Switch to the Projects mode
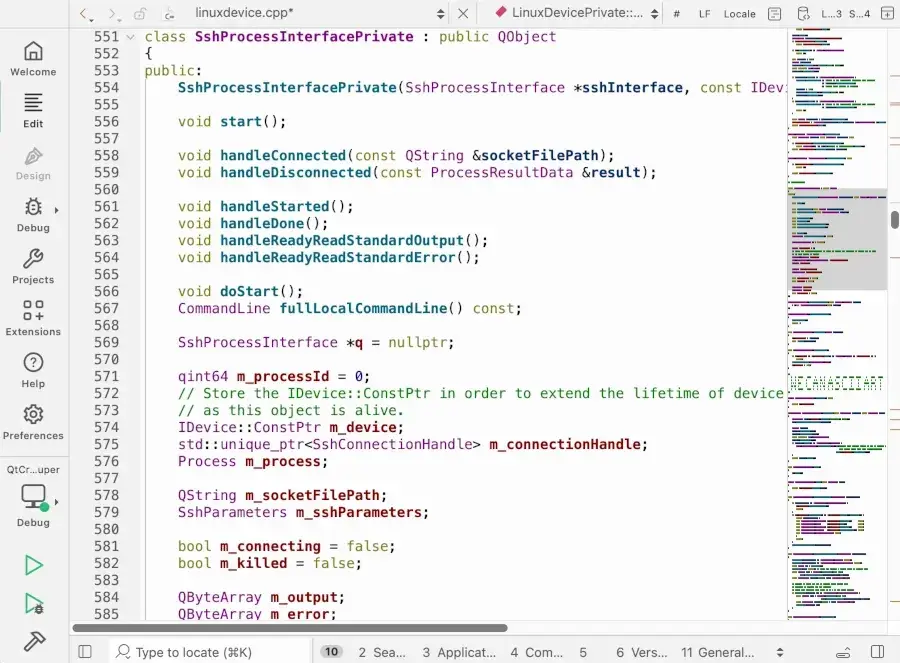 click(33, 267)
